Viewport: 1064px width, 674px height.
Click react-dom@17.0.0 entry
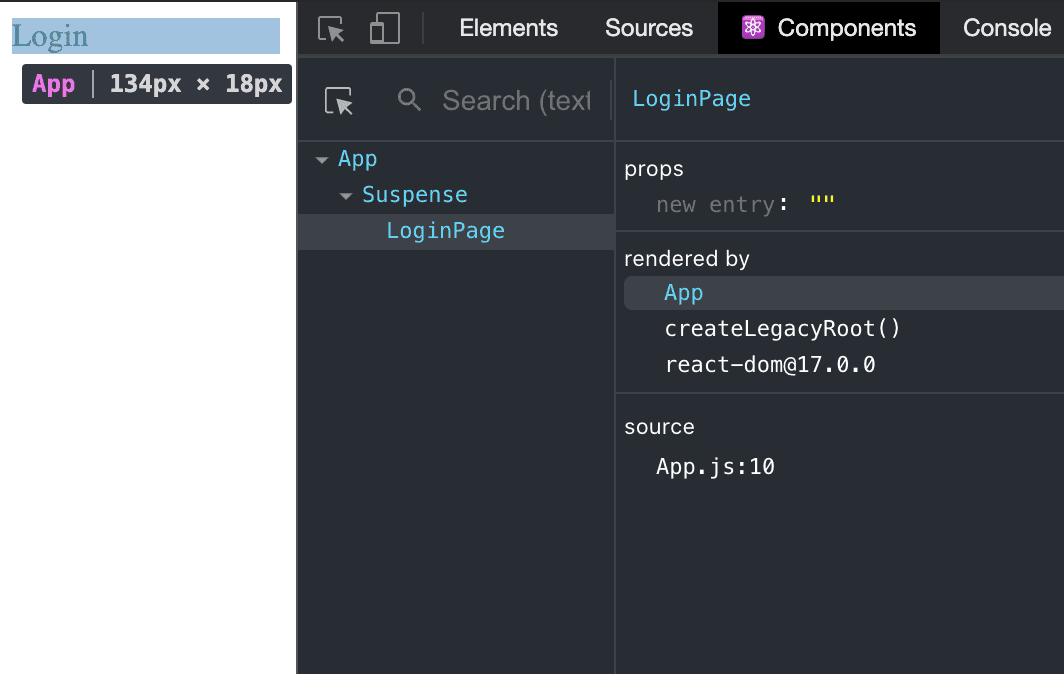[x=770, y=364]
